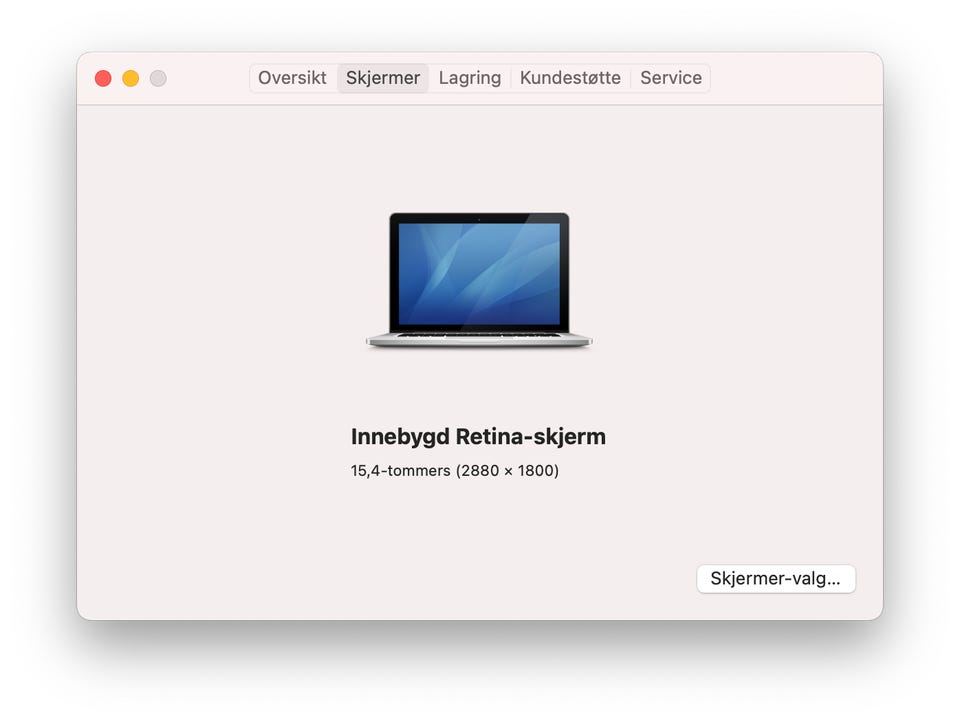Go to the Kundestøtte tab

[x=570, y=78]
